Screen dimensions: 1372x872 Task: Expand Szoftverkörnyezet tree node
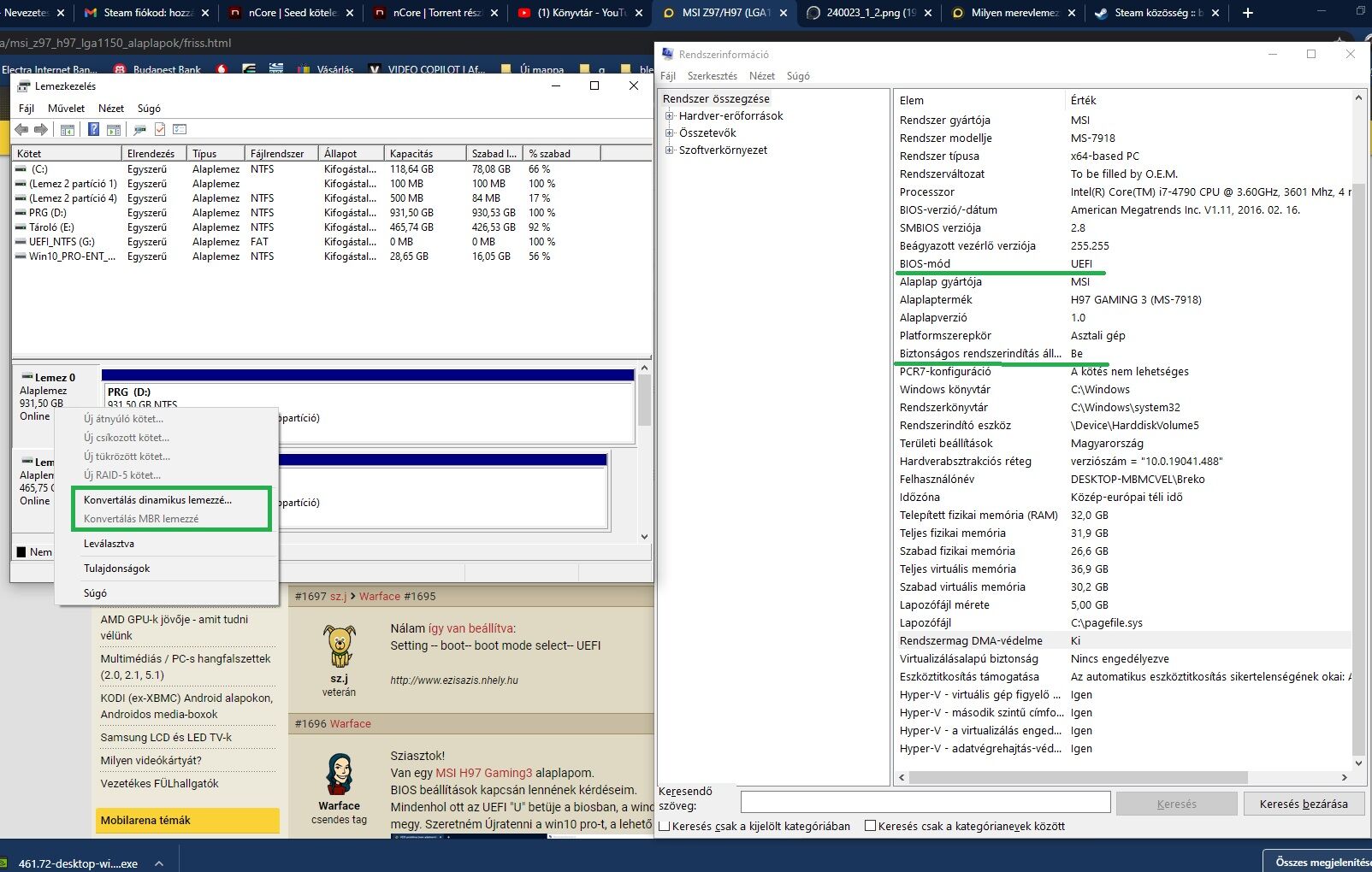click(670, 150)
